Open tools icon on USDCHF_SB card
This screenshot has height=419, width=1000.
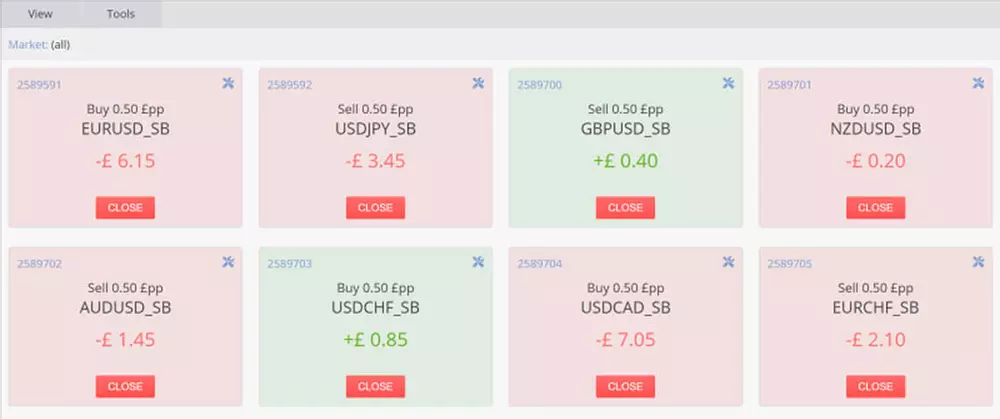click(478, 263)
